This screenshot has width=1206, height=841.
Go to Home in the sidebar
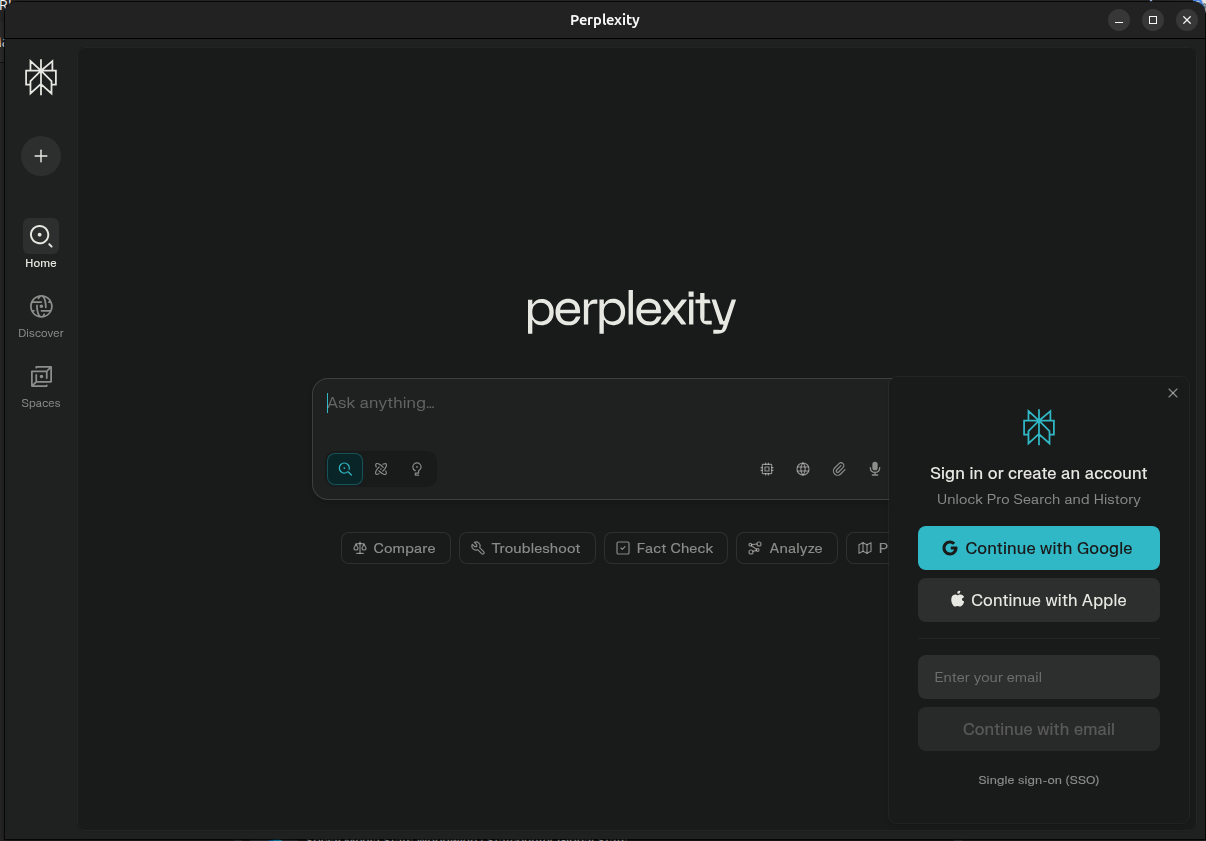click(41, 236)
